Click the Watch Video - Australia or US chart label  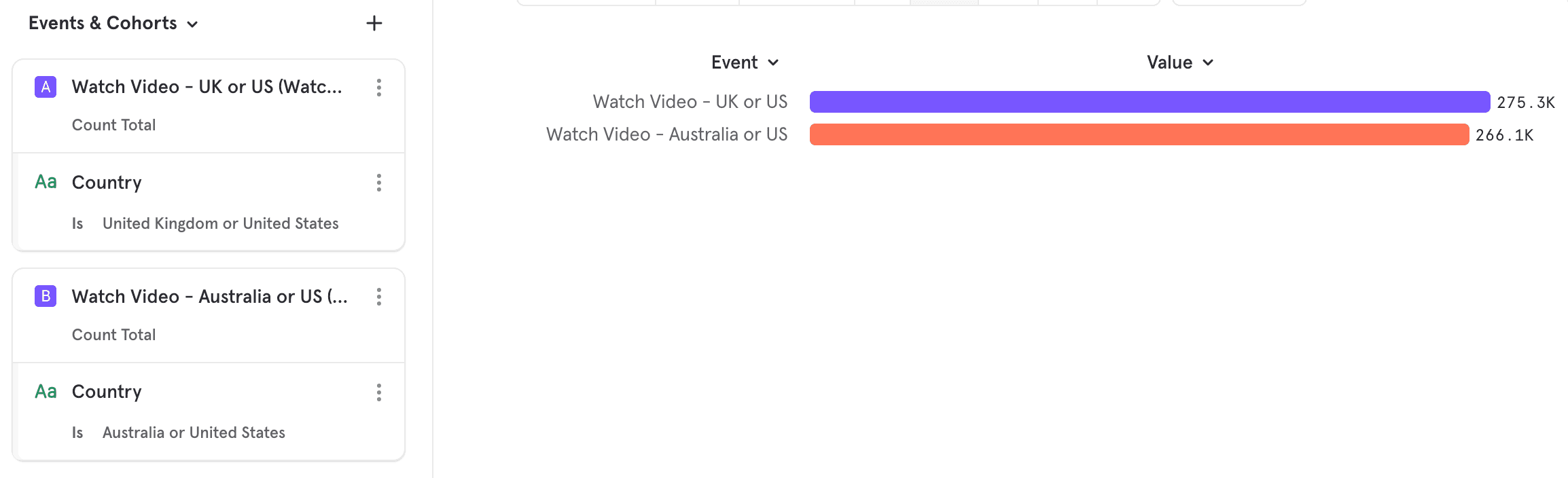pos(666,134)
